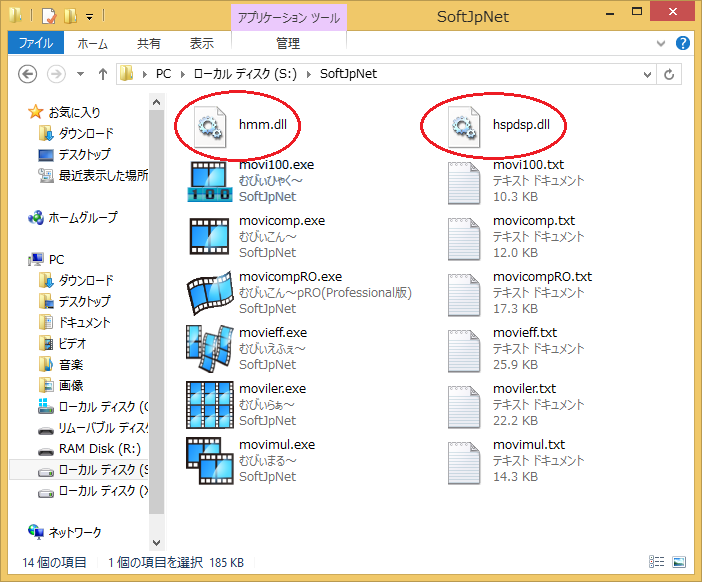Viewport: 702px width, 582px height.
Task: Click movieff.txt file name text
Action: tap(525, 333)
